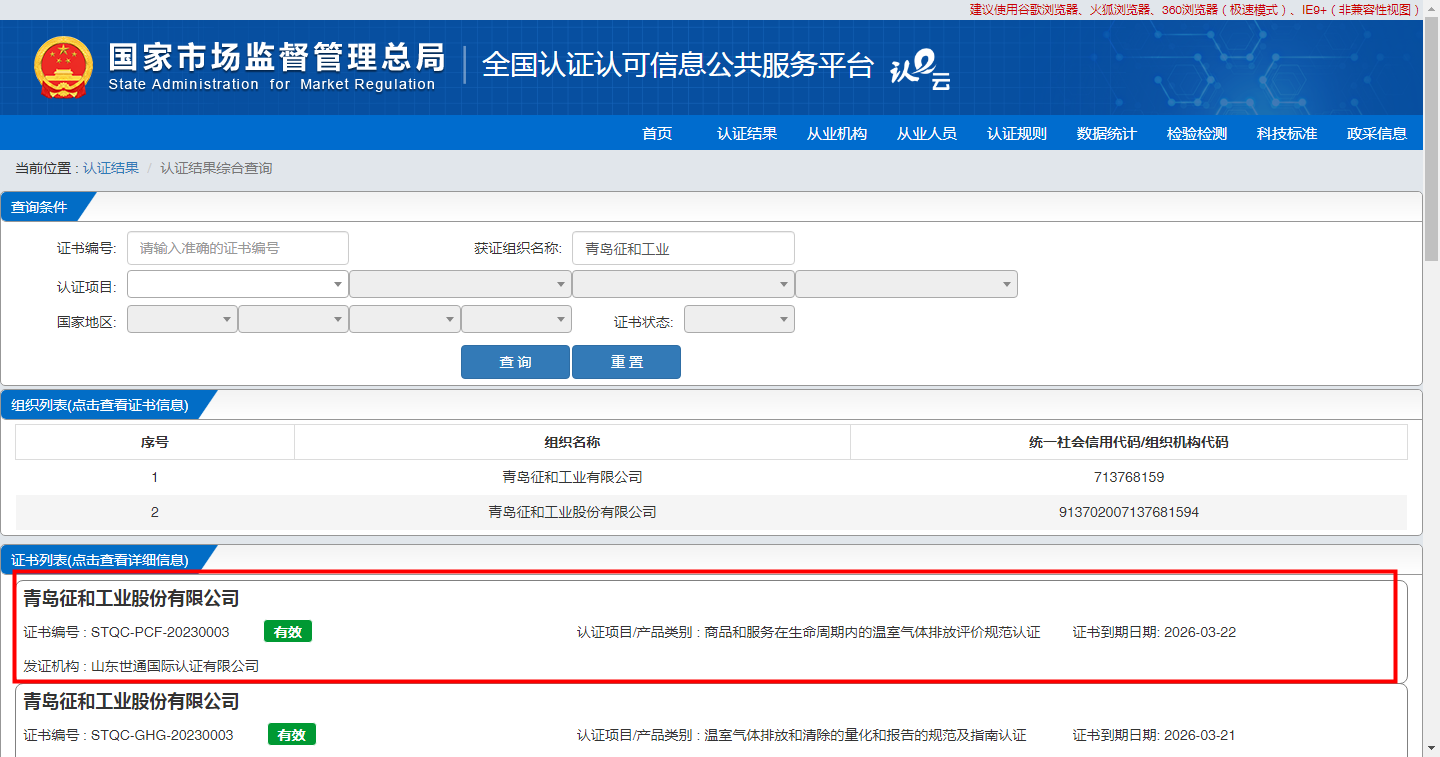Open certificate STQC-GHG-20230003 entry
Image resolution: width=1440 pixels, height=757 pixels.
(x=162, y=735)
